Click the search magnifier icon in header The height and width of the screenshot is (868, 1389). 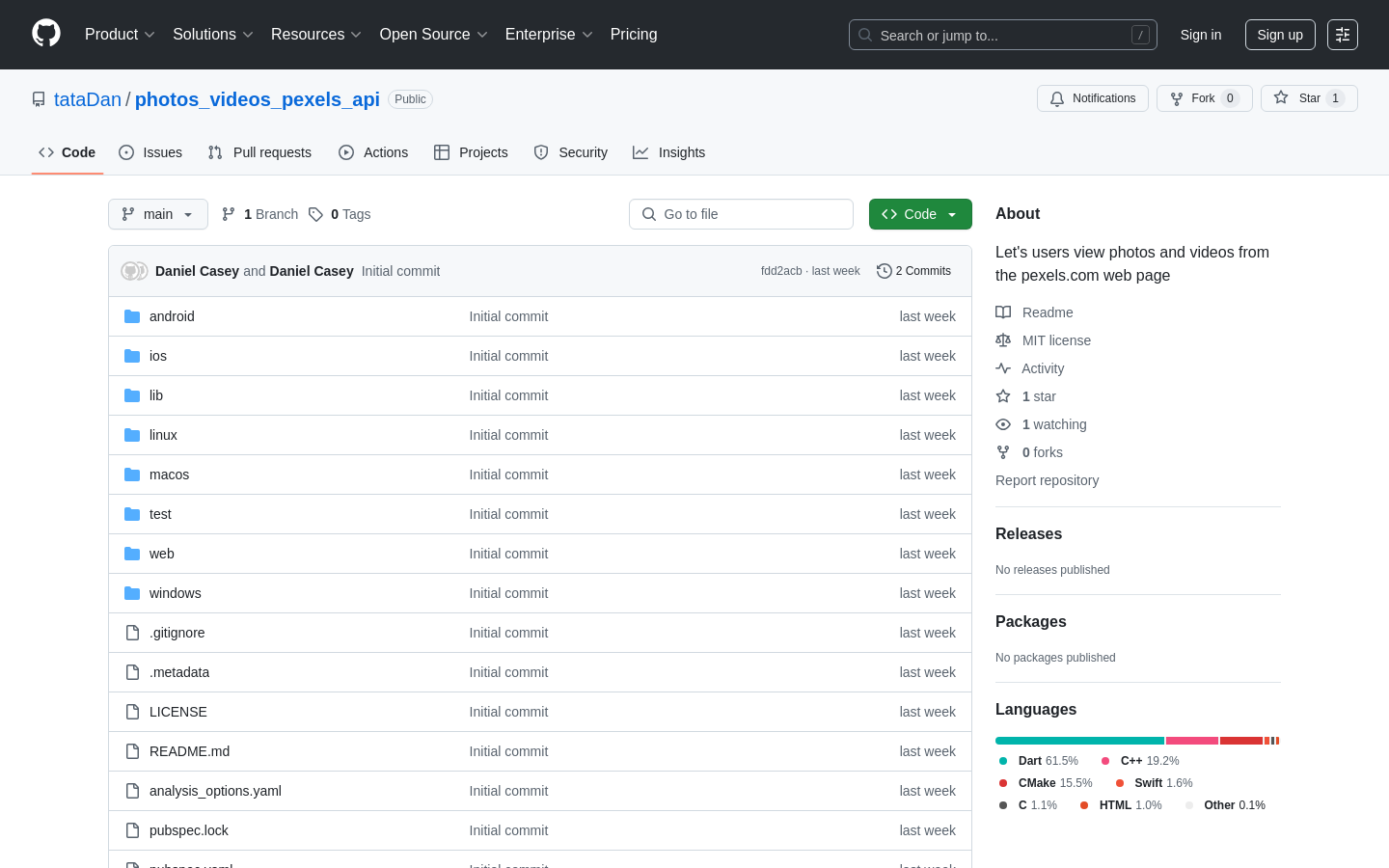(x=865, y=35)
